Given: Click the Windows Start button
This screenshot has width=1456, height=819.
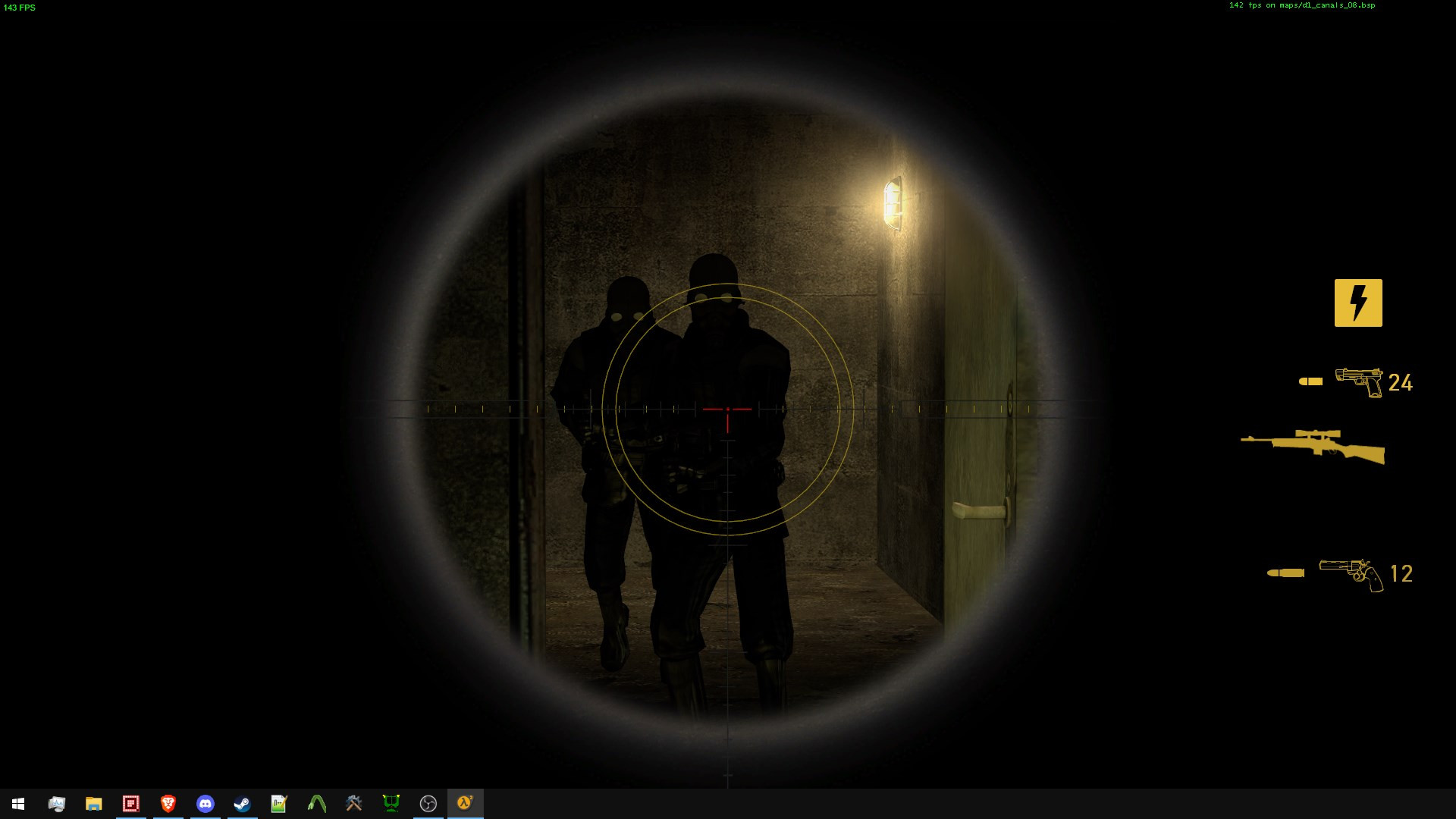Looking at the screenshot, I should [x=17, y=804].
